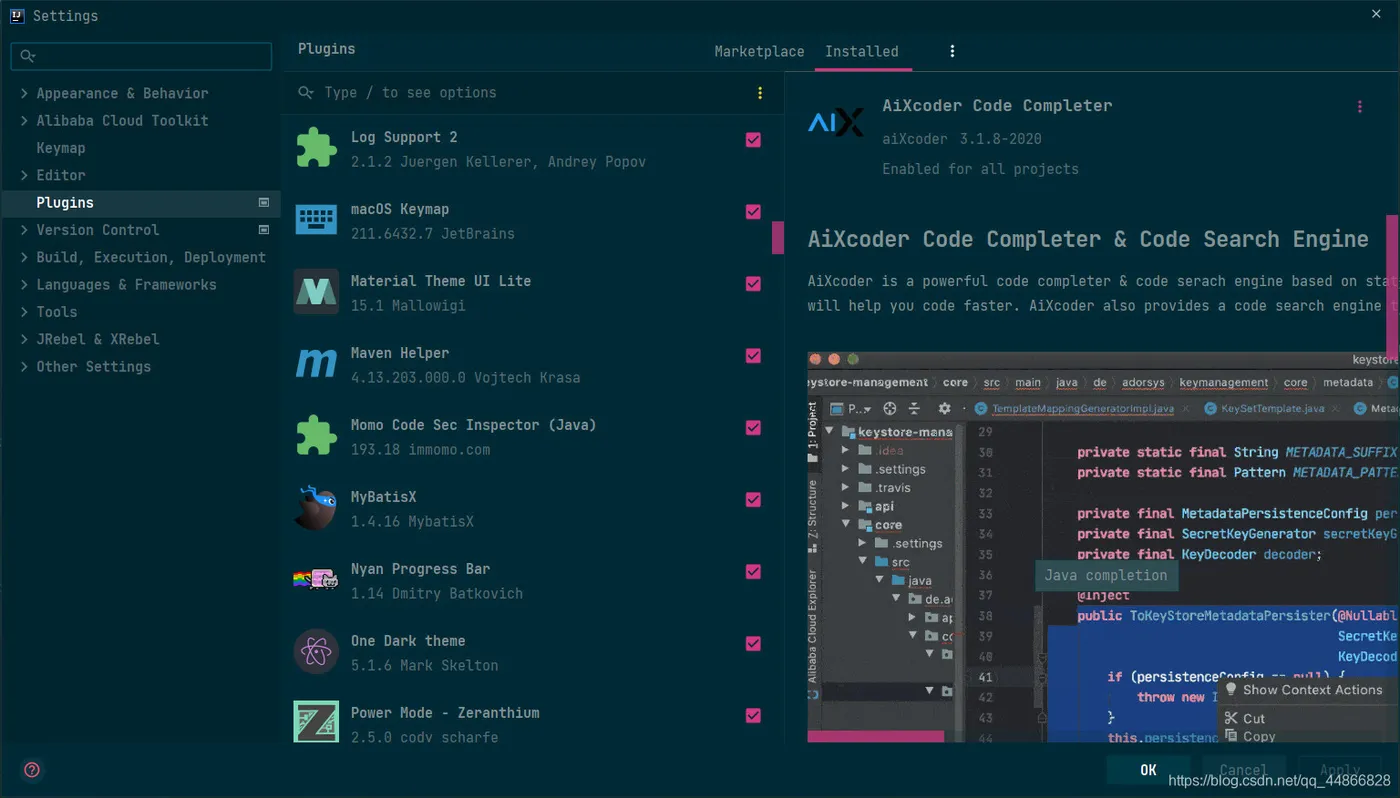Screen dimensions: 1400x798
Task: Select the Maven Helper plugin name
Action: (400, 353)
